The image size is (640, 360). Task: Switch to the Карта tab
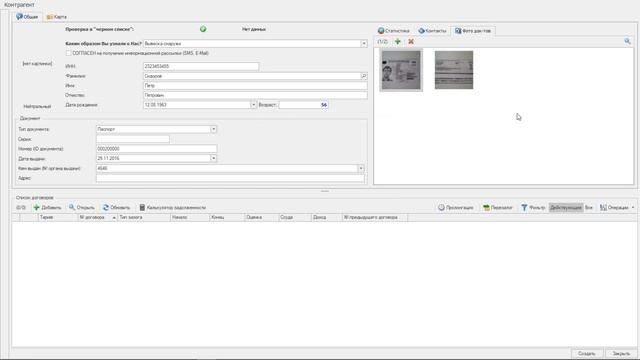coord(56,17)
